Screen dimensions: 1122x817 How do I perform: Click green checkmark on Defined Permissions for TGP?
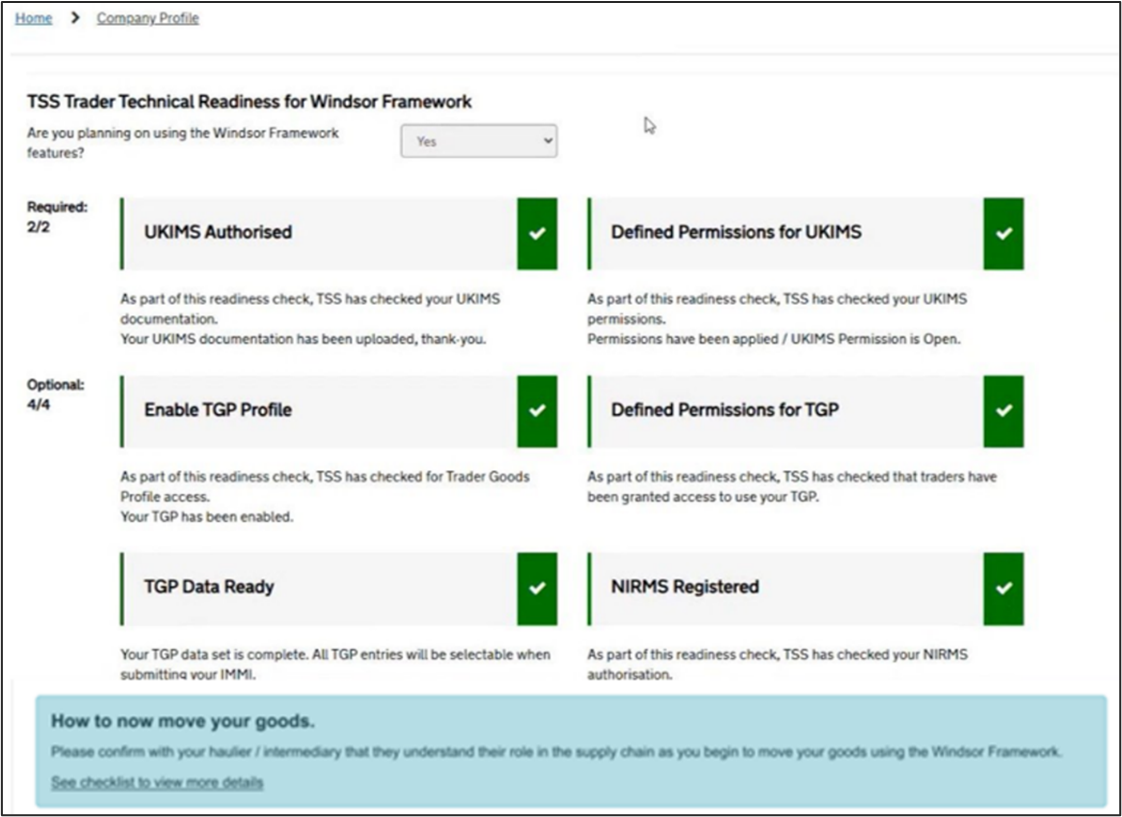(x=1004, y=411)
